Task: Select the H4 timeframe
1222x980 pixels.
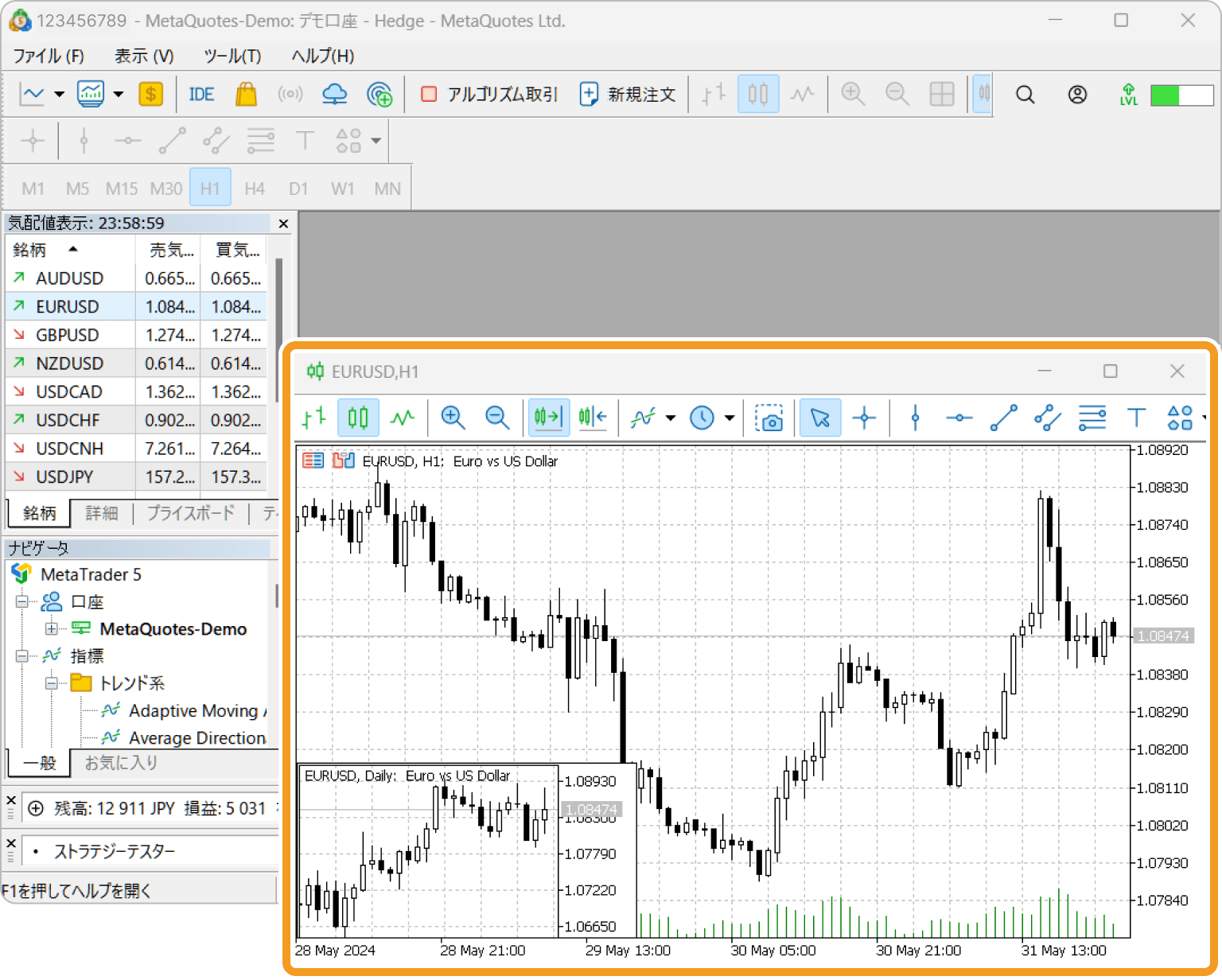Action: point(255,189)
